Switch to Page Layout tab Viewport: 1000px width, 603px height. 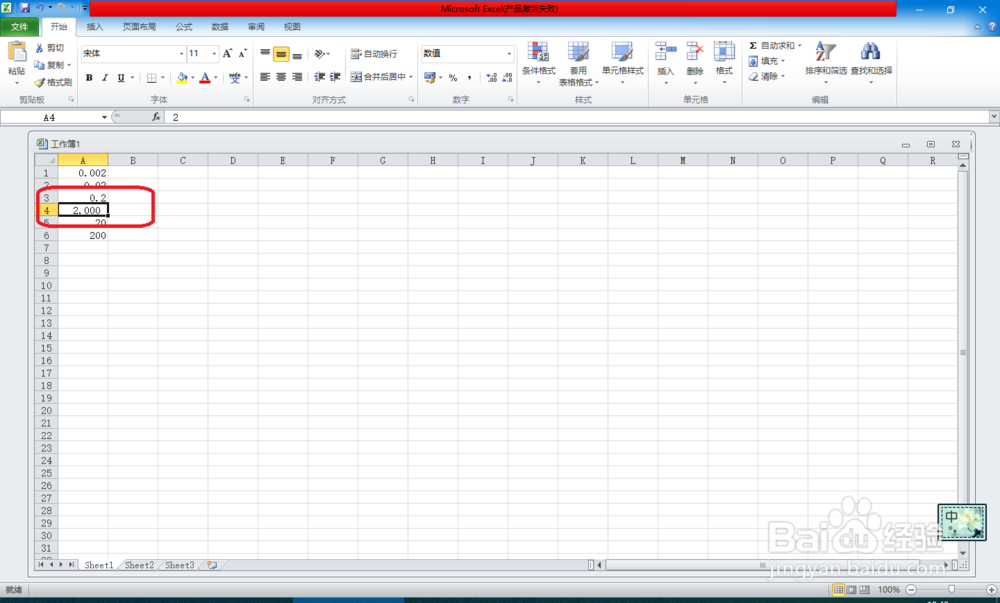(139, 27)
